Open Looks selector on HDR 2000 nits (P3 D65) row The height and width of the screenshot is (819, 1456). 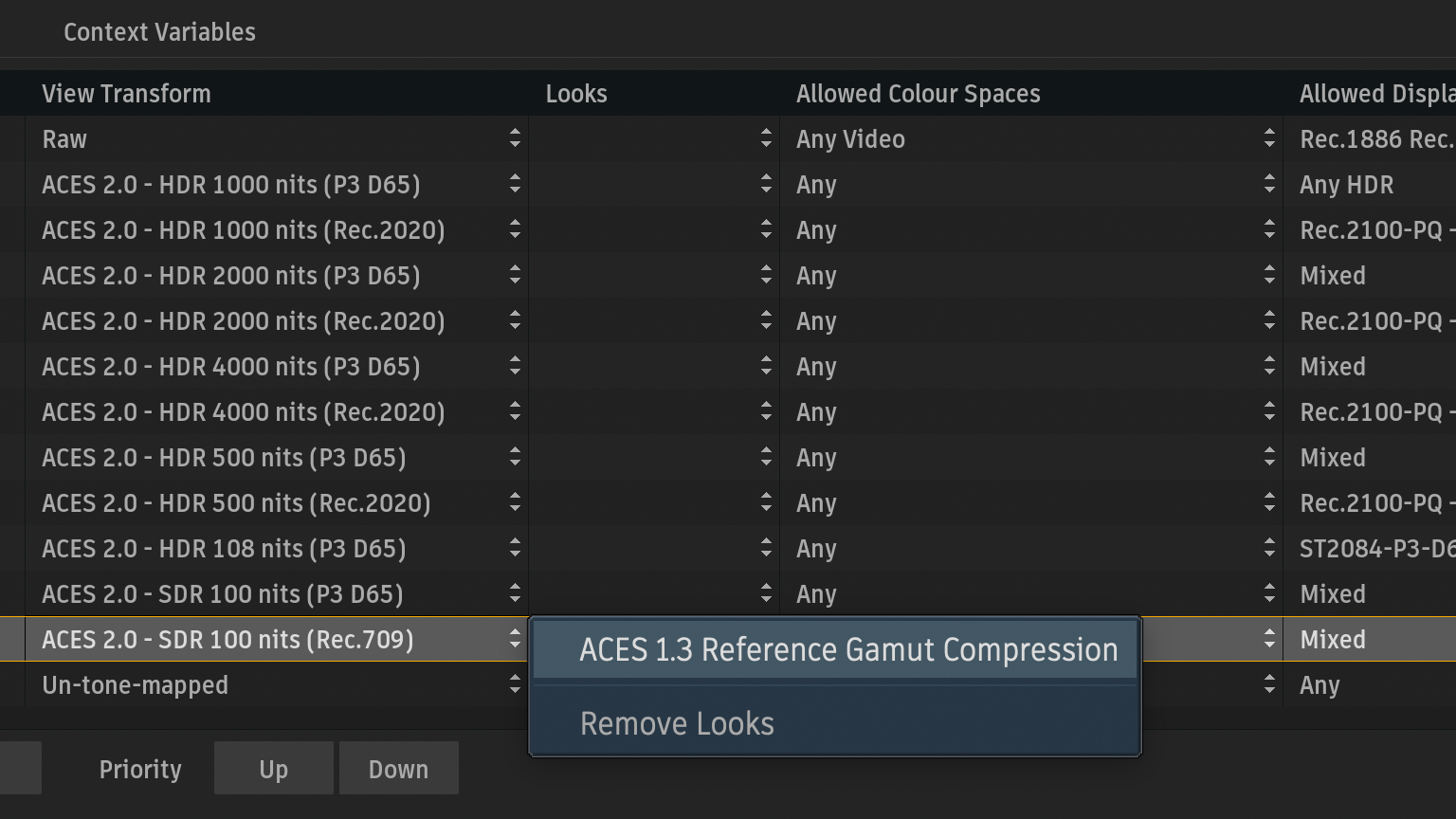coord(766,276)
